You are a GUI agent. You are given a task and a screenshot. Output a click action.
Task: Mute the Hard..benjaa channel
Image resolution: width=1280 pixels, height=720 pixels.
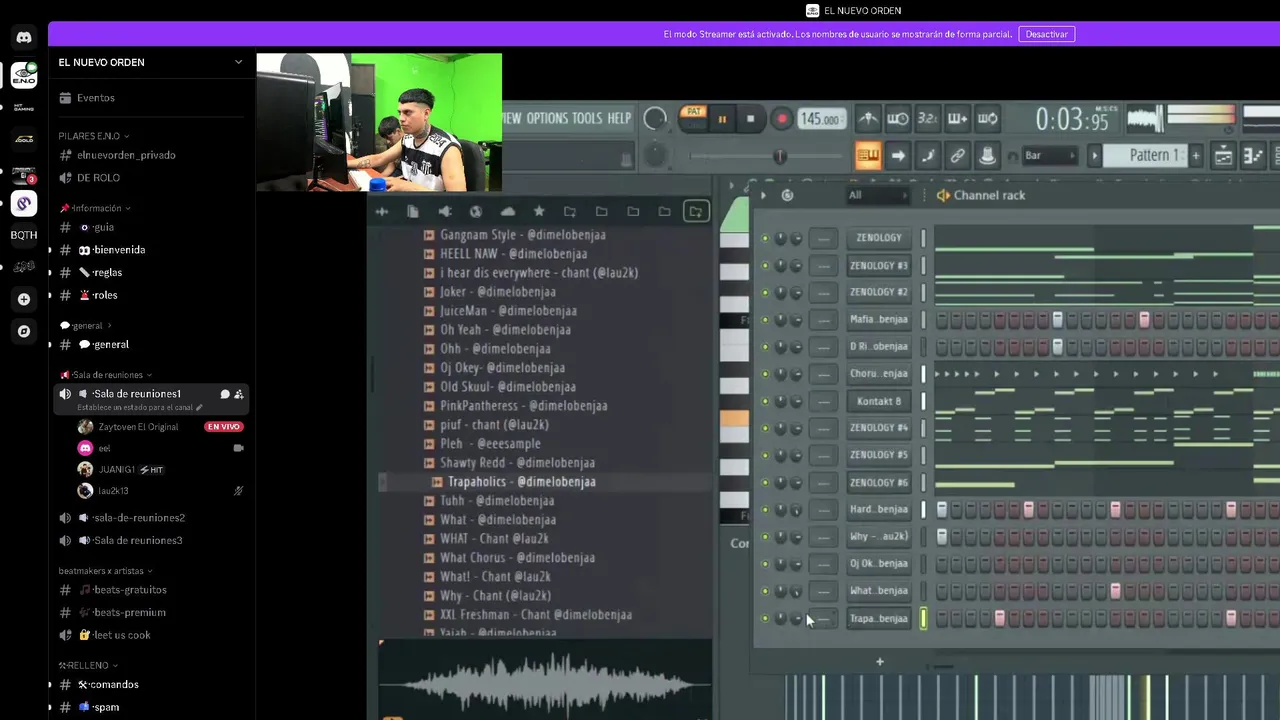765,510
